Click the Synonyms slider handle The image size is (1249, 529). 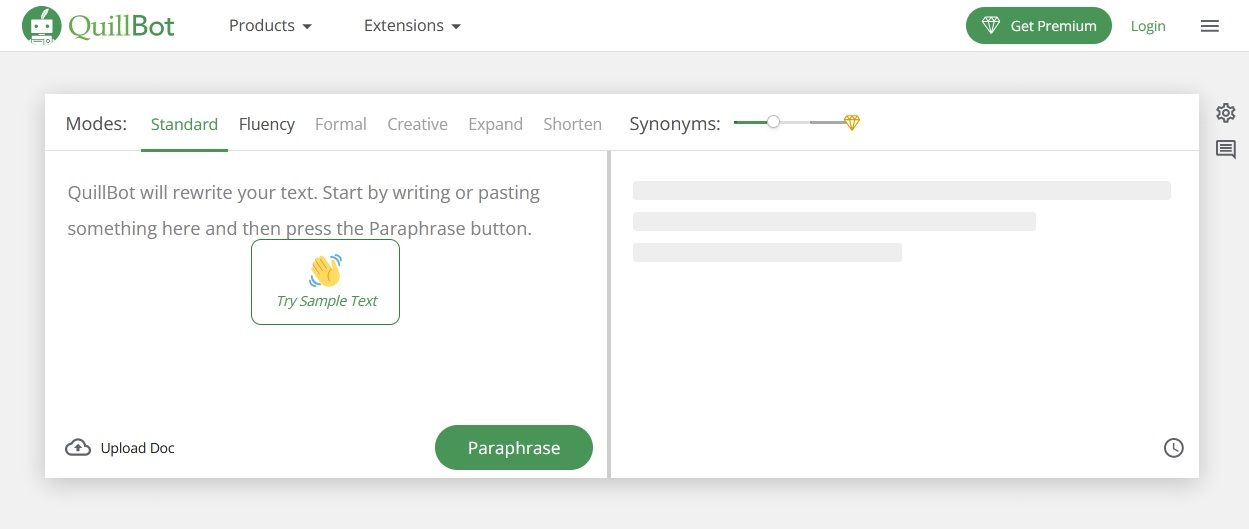[773, 122]
